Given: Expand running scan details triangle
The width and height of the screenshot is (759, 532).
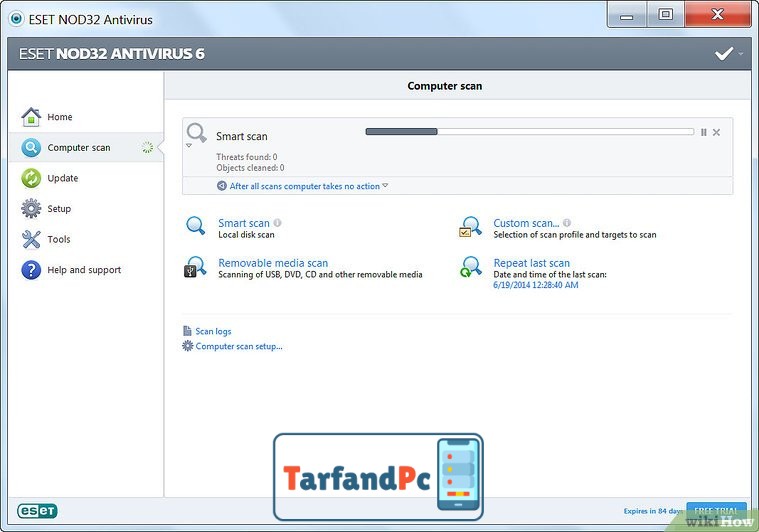Looking at the screenshot, I should (189, 145).
